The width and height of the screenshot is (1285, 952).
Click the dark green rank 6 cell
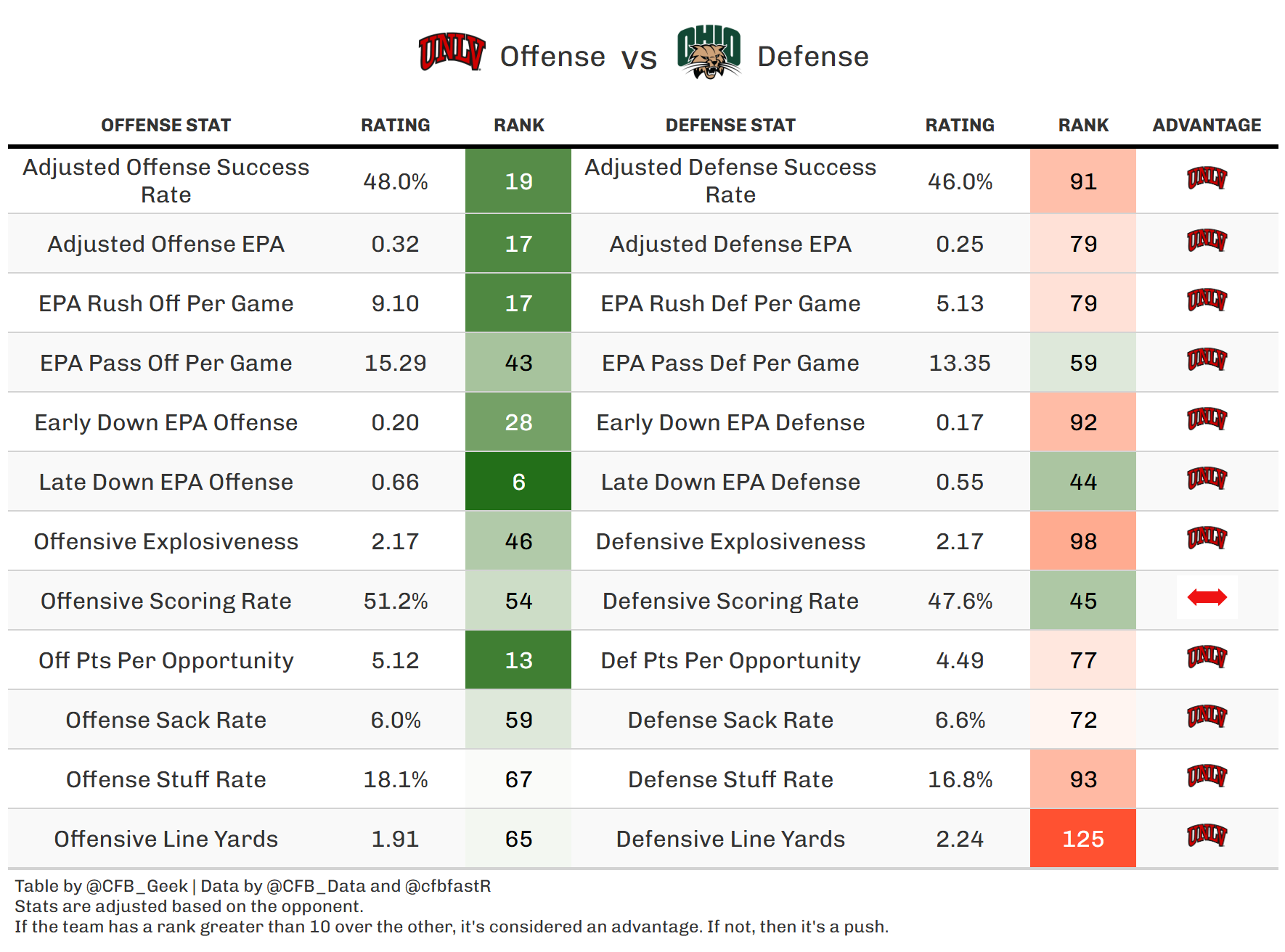pyautogui.click(x=518, y=482)
